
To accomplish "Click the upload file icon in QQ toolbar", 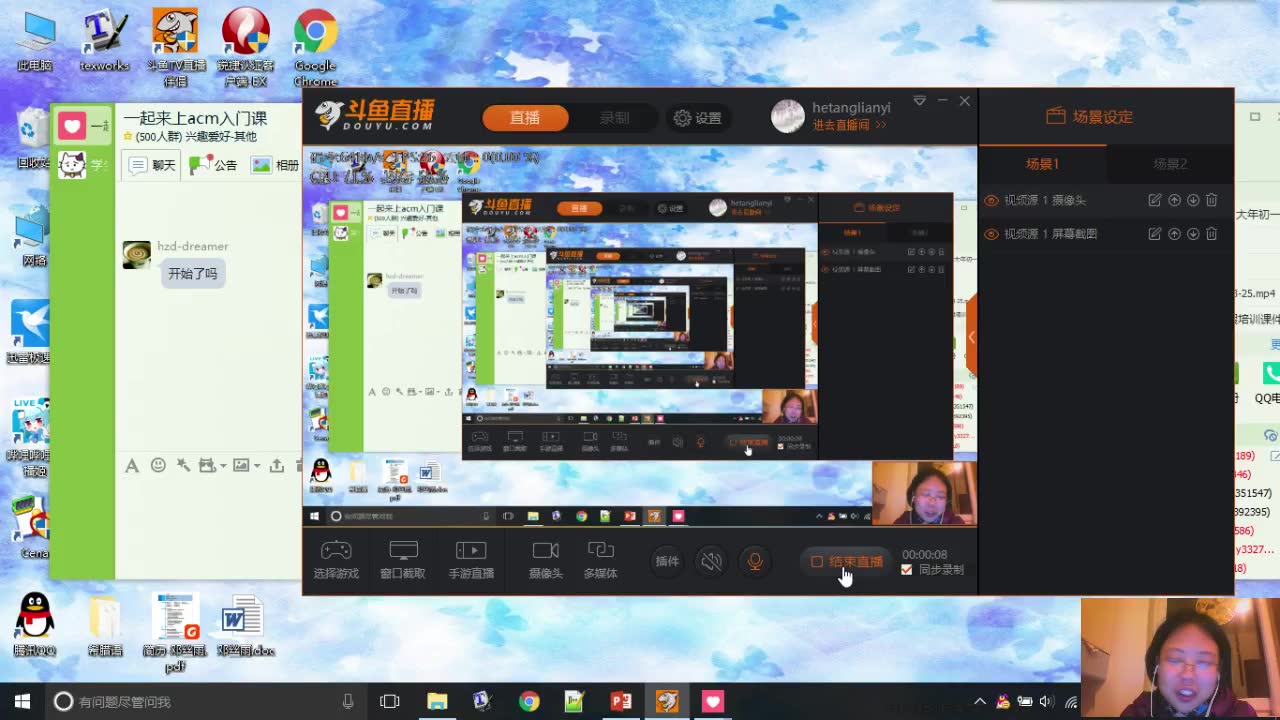I will [x=276, y=465].
